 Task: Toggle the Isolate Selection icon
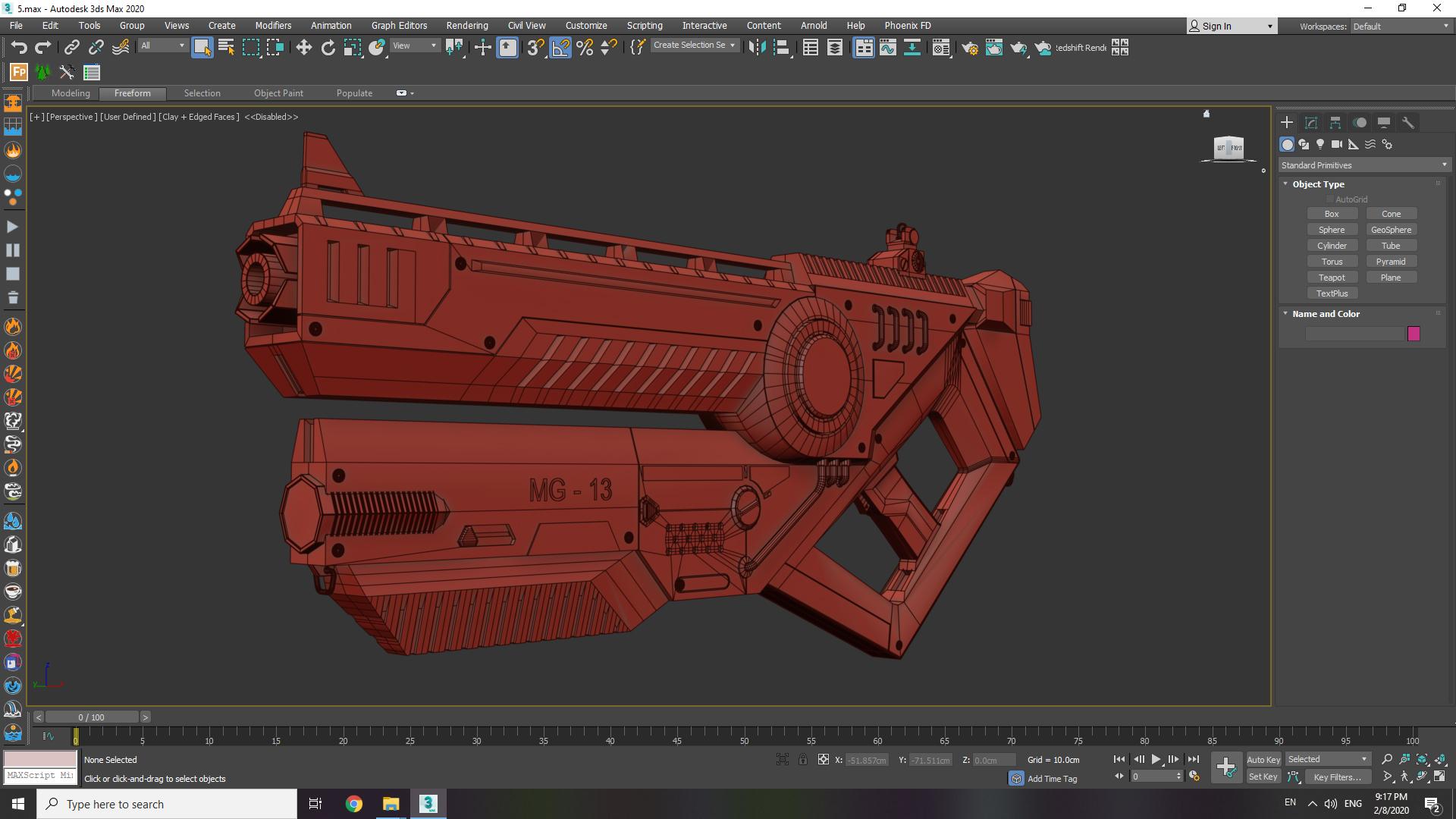(783, 759)
